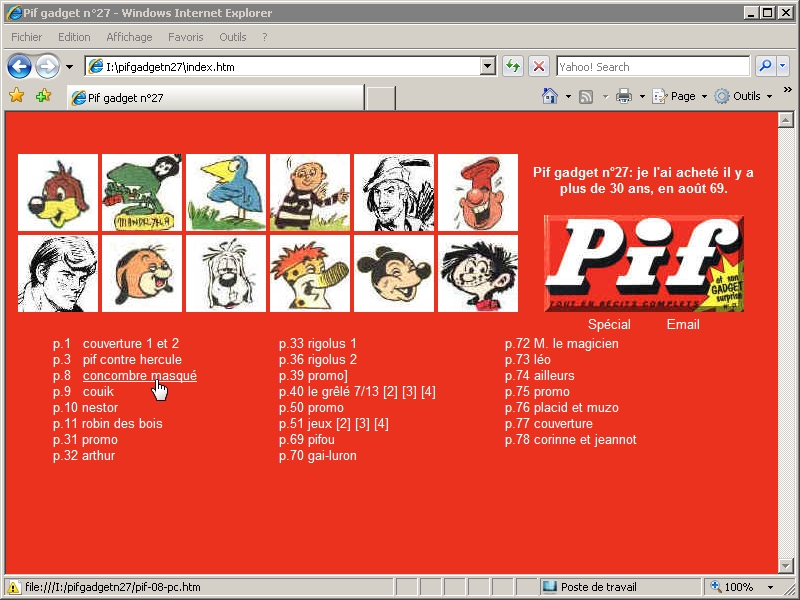Click the round-eared bear face thumbnail
The width and height of the screenshot is (800, 600).
394,273
